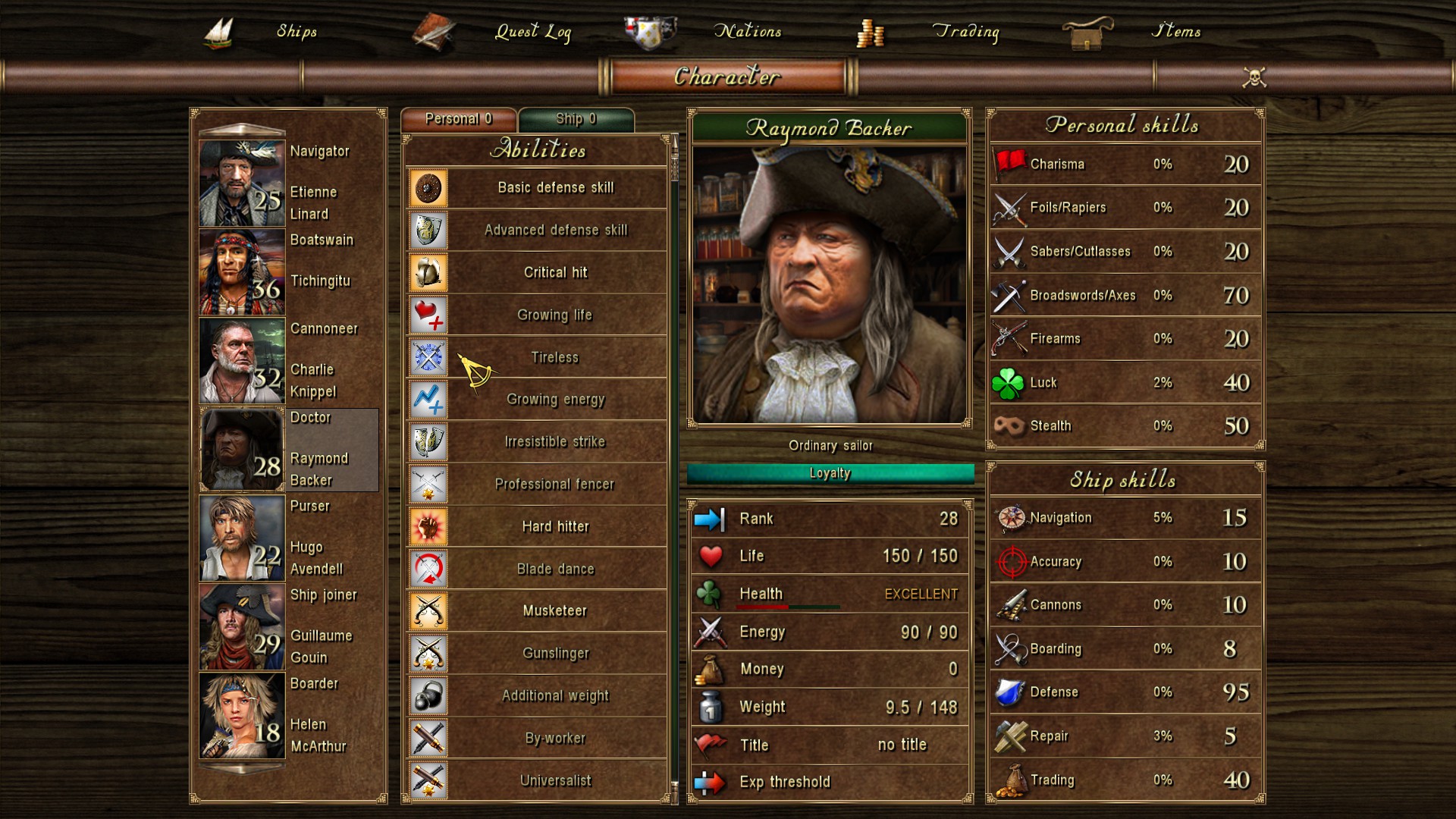Click the Basic defense skill shield icon
The width and height of the screenshot is (1456, 819).
pos(428,188)
